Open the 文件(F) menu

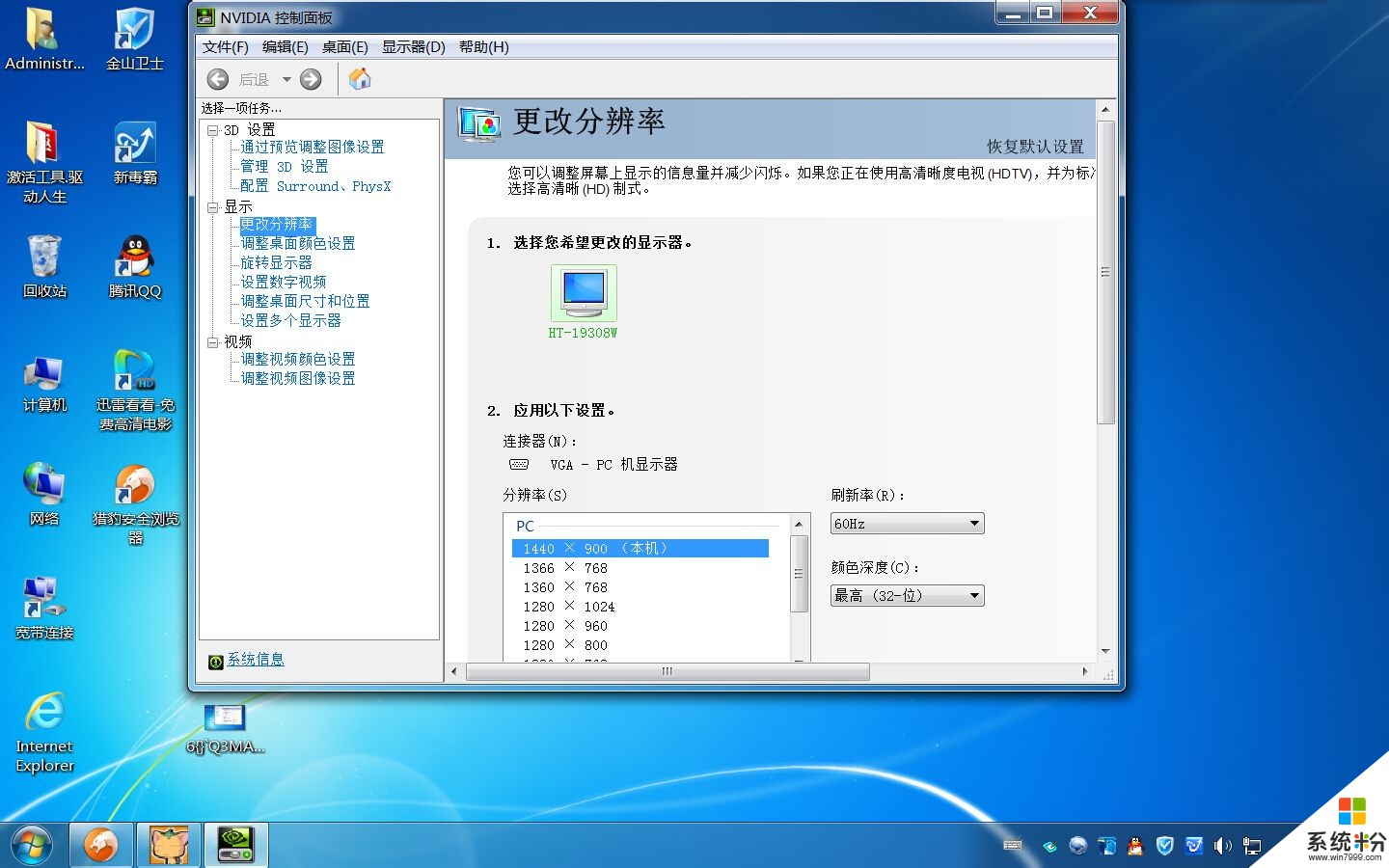click(226, 46)
